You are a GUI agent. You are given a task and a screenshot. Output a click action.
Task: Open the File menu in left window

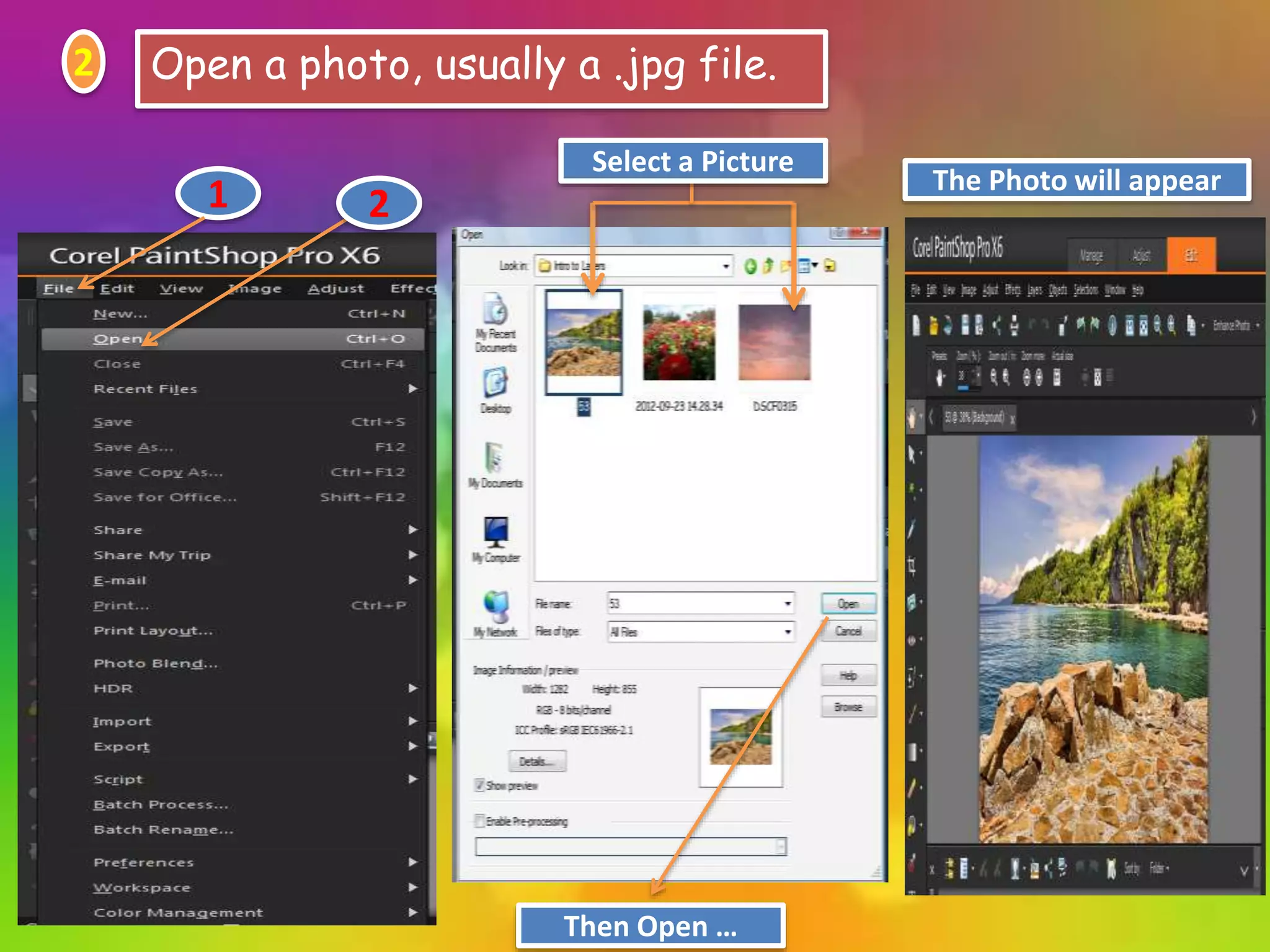point(59,288)
